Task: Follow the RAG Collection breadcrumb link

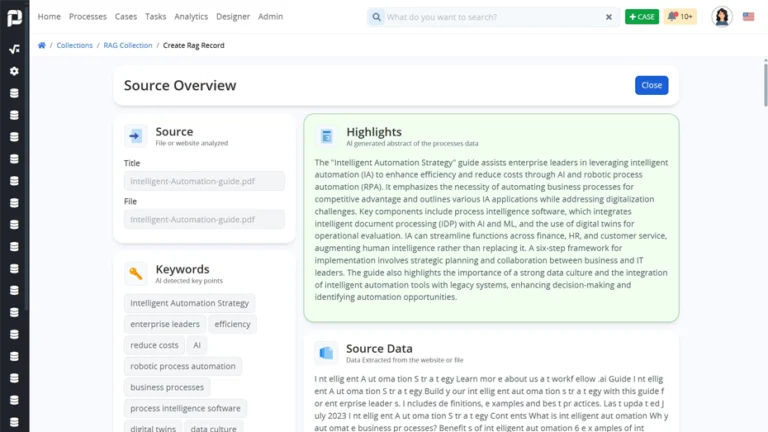Action: point(128,45)
